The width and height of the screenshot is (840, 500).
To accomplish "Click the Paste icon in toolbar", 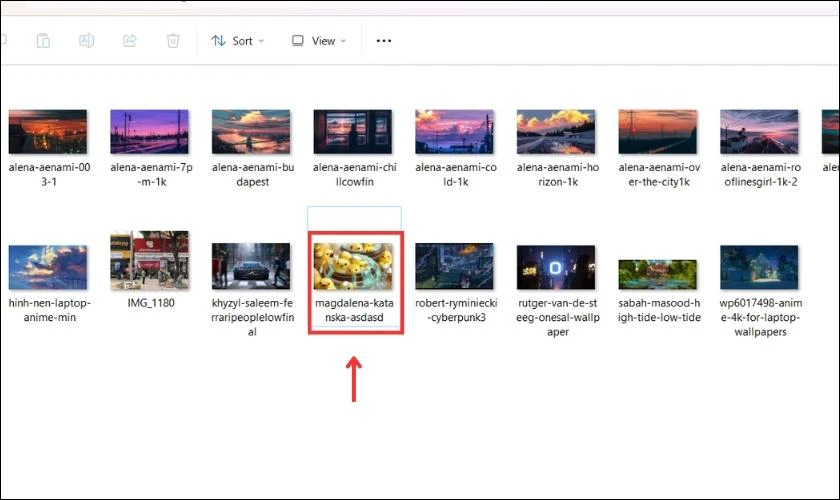I will pos(43,41).
